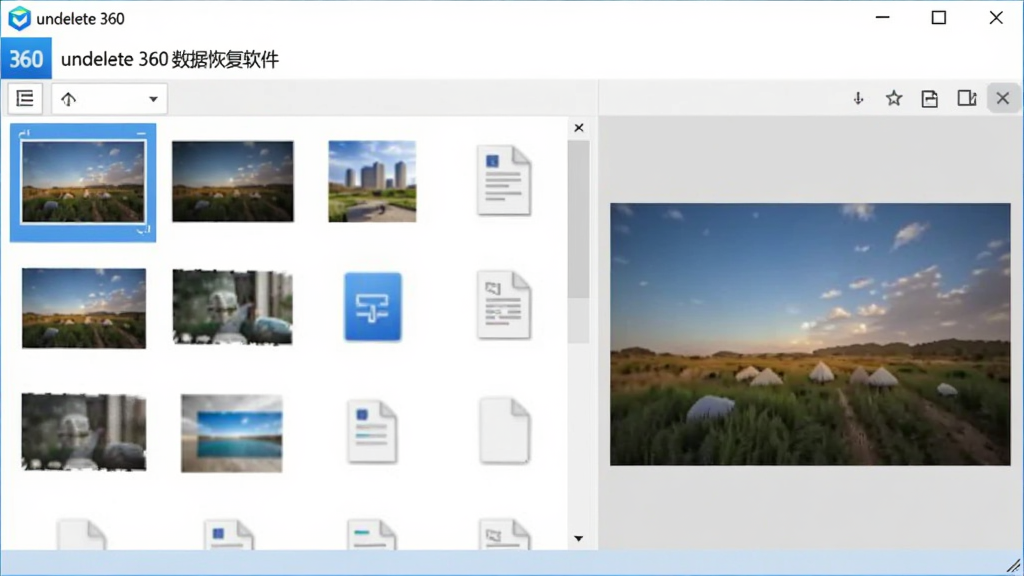
Task: Minimize the undelete 360 window
Action: pos(882,18)
